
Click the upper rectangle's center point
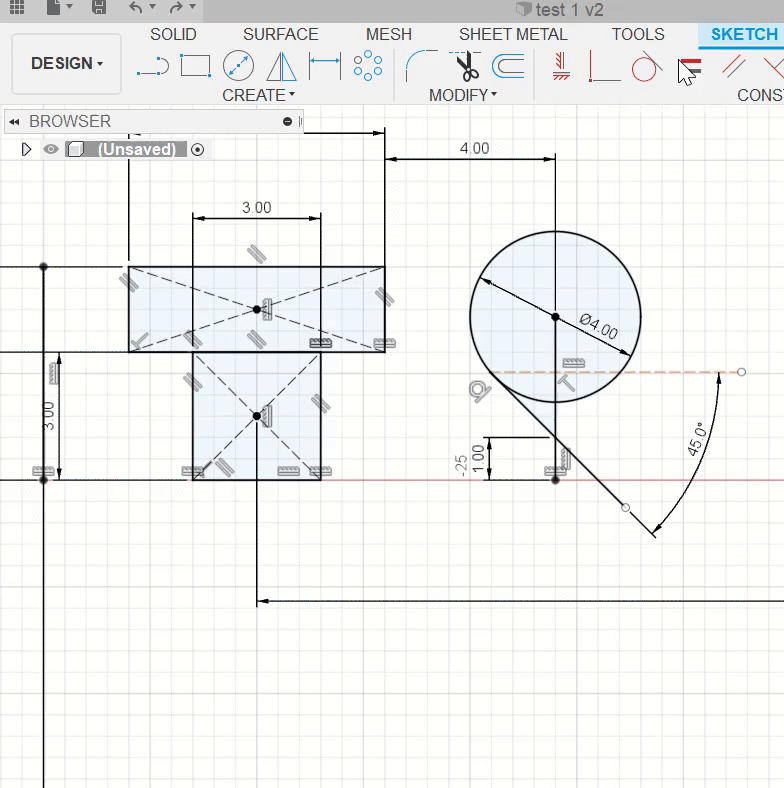click(257, 310)
